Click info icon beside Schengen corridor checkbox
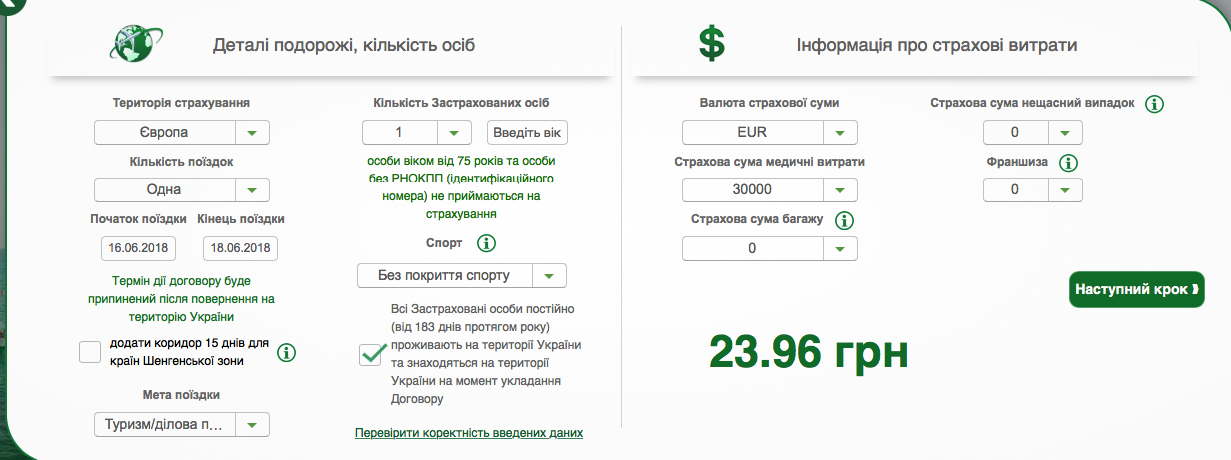1231x460 pixels. (286, 352)
